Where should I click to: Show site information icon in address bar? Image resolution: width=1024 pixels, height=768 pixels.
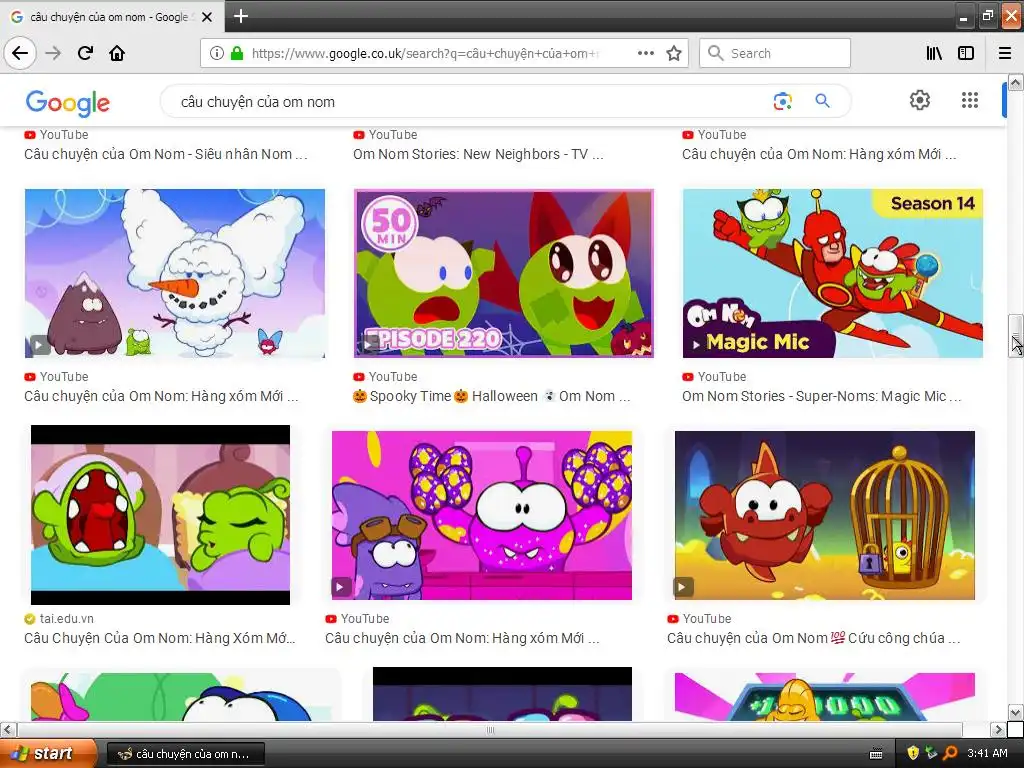[x=217, y=53]
